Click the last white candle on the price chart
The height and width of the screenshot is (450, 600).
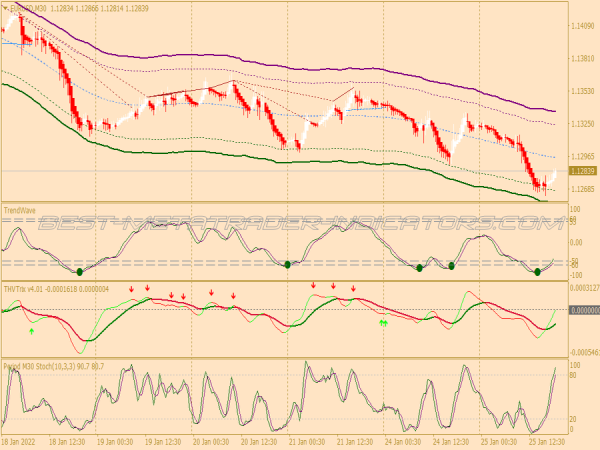coord(553,174)
